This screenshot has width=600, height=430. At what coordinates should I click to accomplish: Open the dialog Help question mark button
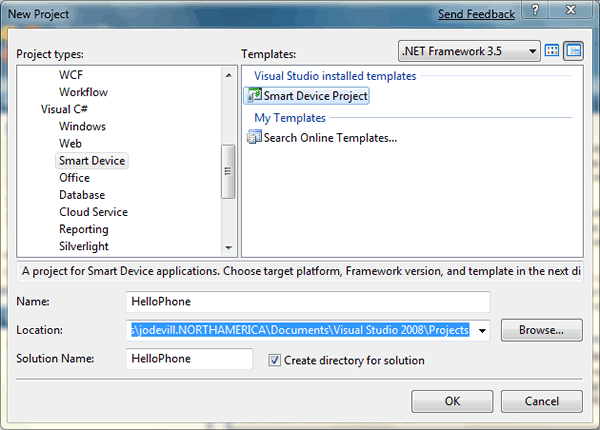(535, 10)
